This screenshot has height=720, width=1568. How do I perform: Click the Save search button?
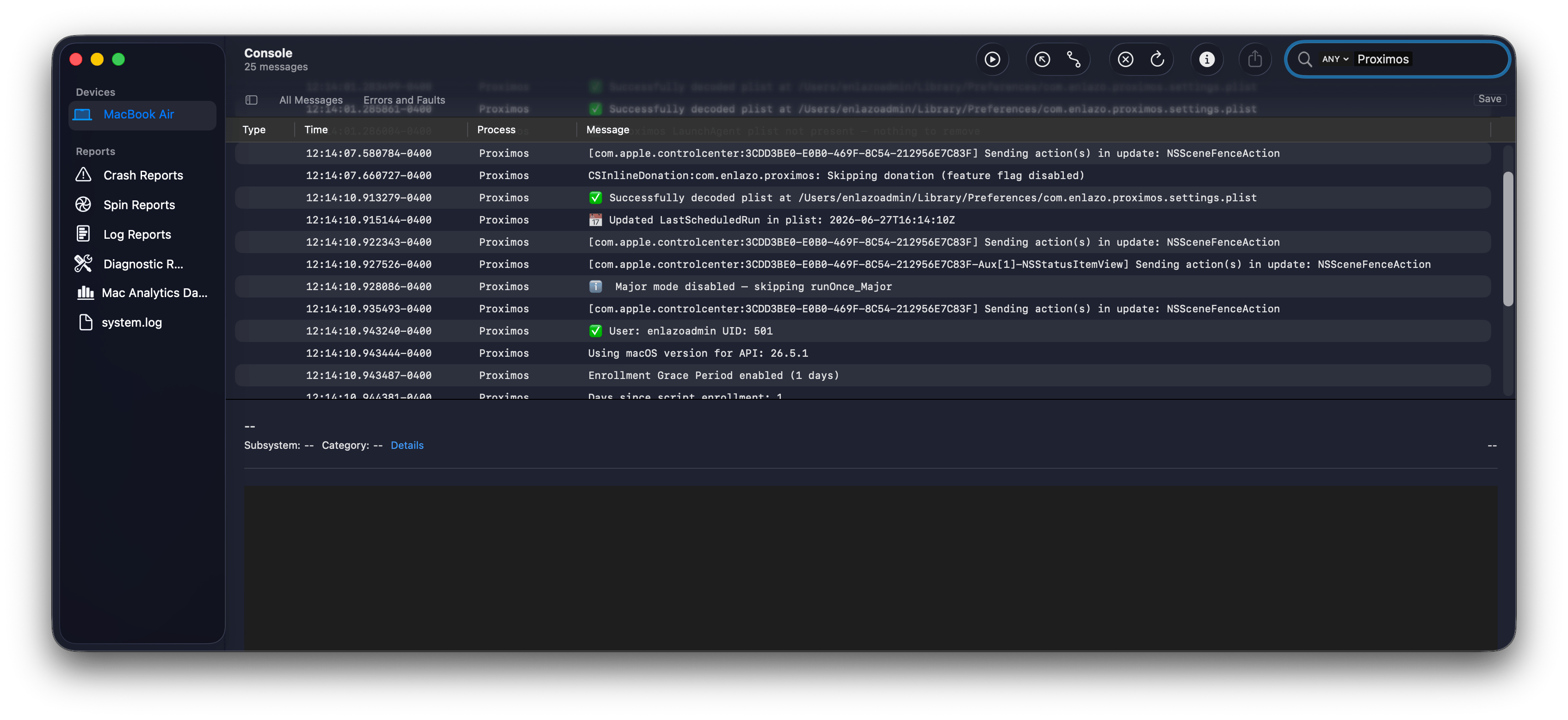point(1489,99)
